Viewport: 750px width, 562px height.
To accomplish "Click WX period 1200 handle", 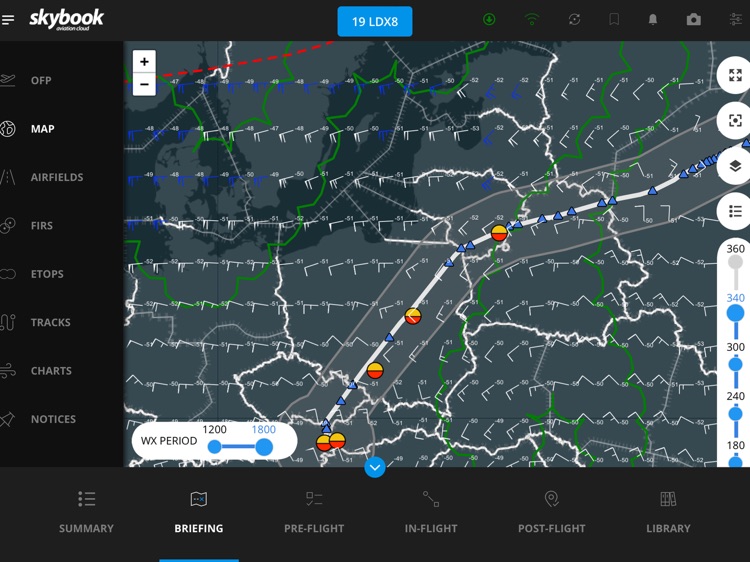I will tap(214, 447).
